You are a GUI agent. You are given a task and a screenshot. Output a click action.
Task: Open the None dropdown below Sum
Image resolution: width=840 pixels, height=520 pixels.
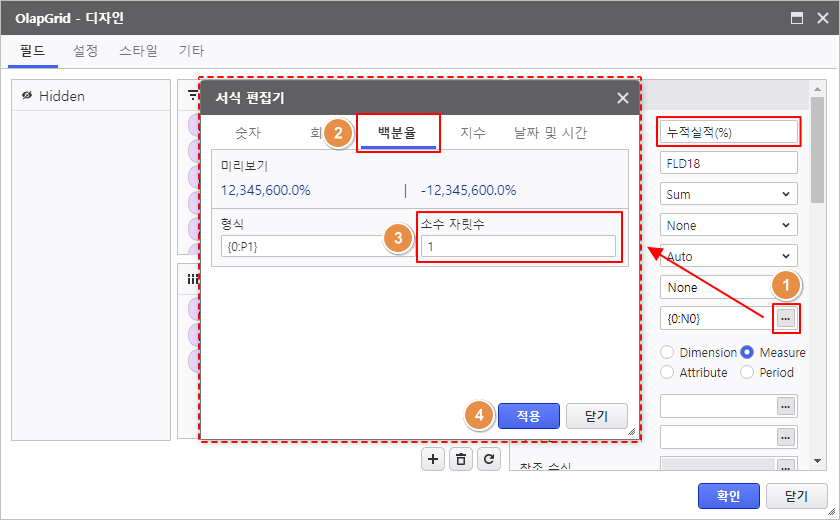pos(728,225)
